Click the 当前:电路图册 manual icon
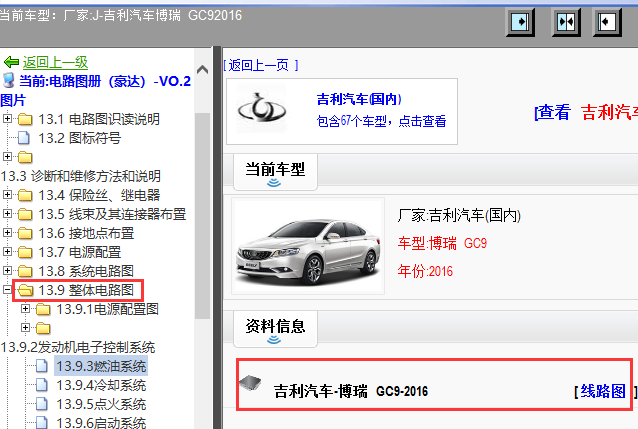Screen dimensions: 638x429 (9, 81)
